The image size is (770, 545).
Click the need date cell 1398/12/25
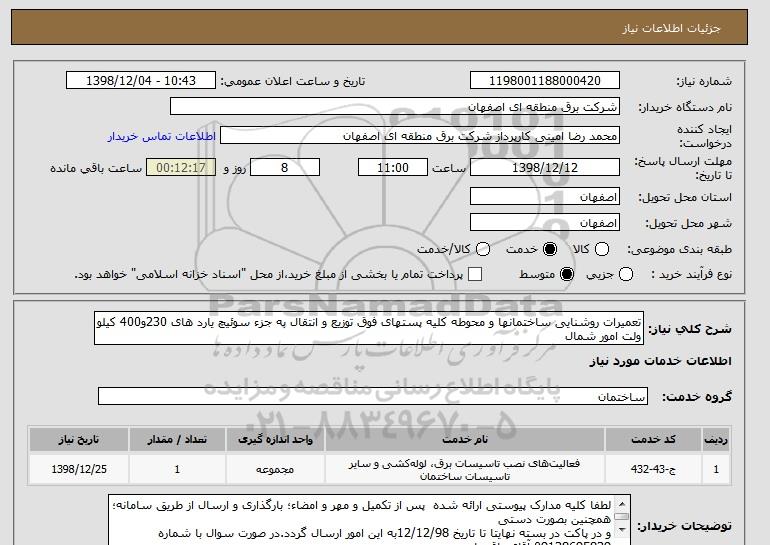point(79,469)
